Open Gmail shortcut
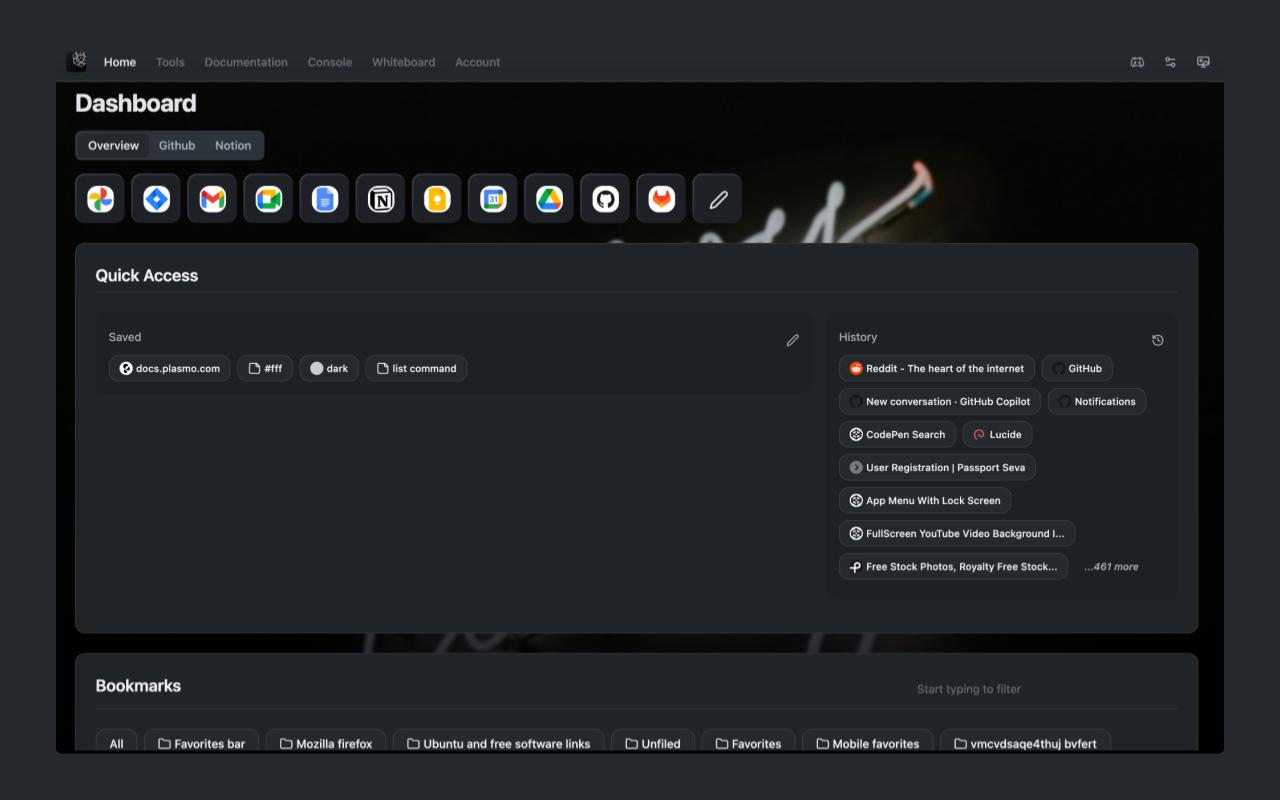The width and height of the screenshot is (1280, 800). point(212,198)
